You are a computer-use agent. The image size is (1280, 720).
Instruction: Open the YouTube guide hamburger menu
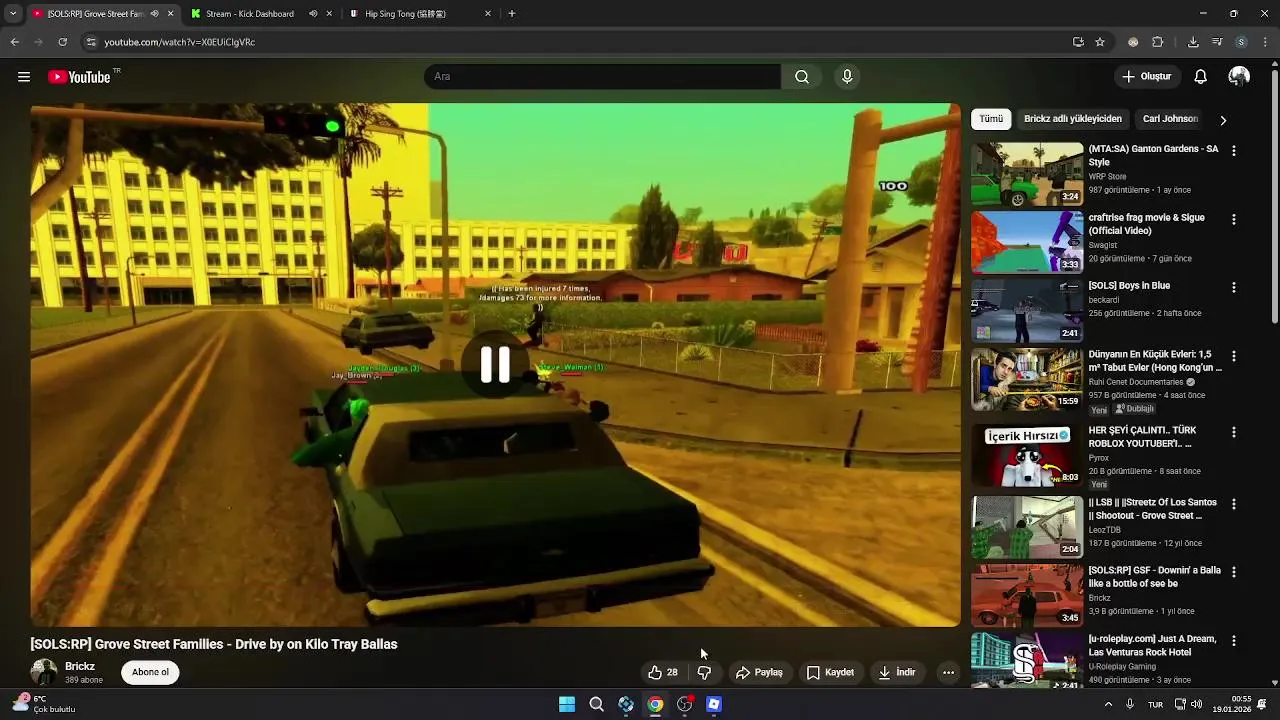pyautogui.click(x=24, y=77)
